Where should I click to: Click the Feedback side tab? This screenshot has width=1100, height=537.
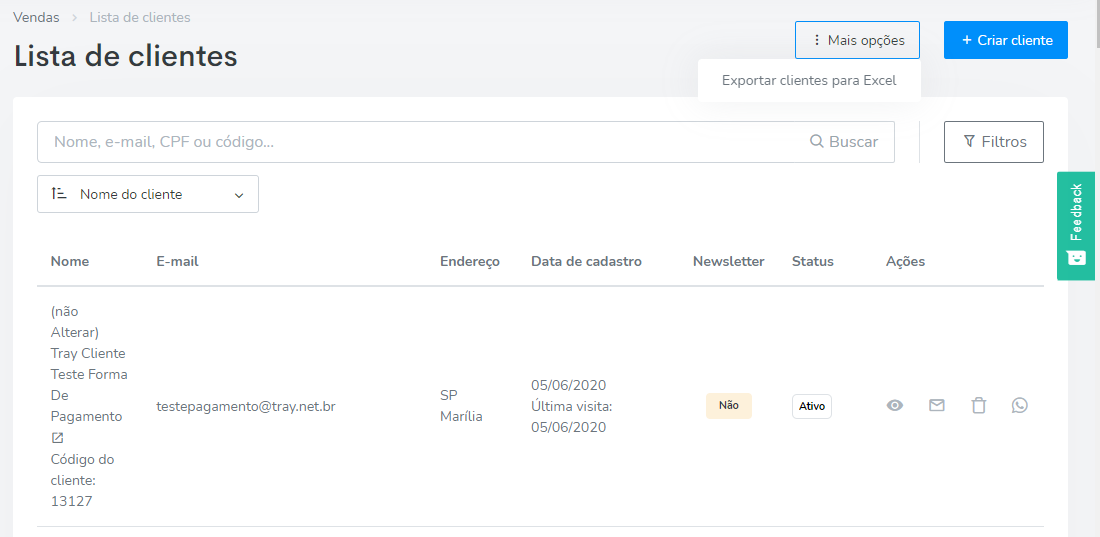click(1076, 226)
